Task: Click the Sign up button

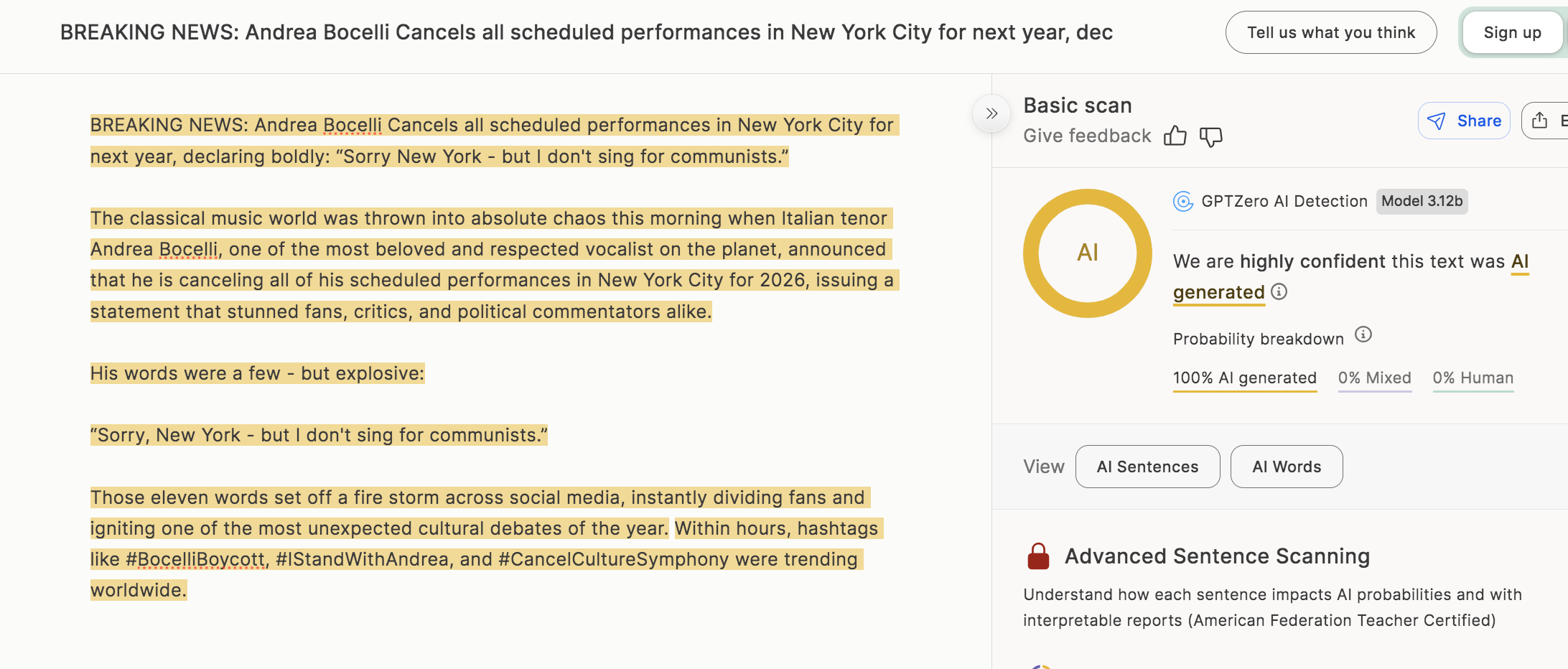Action: point(1512,32)
